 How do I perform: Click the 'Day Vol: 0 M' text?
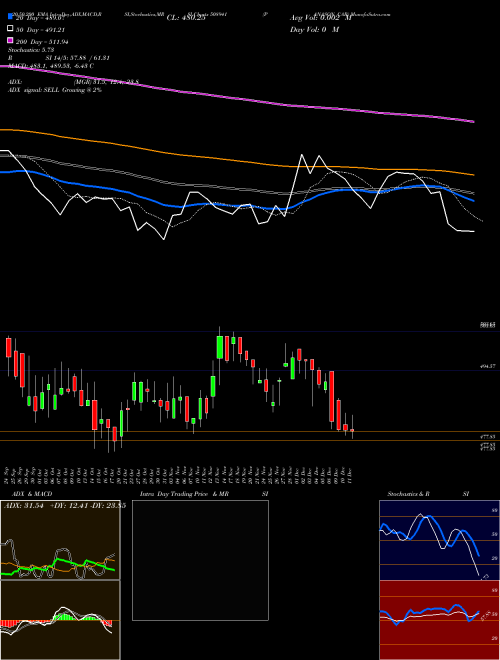pyautogui.click(x=314, y=29)
